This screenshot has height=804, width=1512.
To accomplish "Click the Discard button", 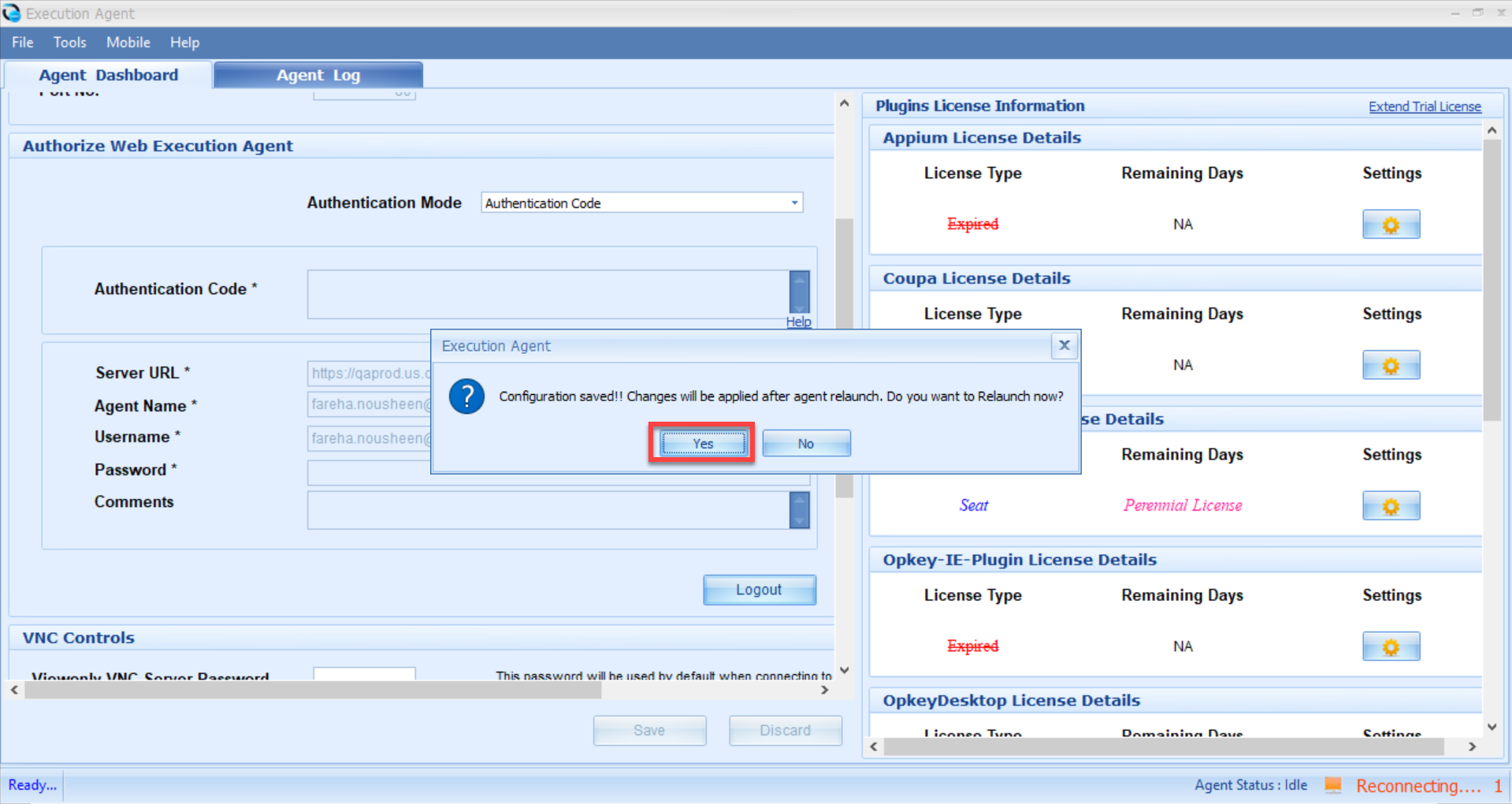I will tap(785, 731).
